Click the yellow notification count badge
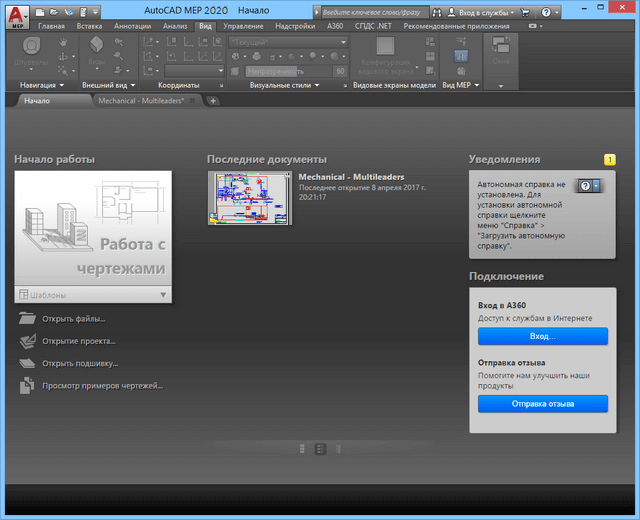 coord(610,159)
